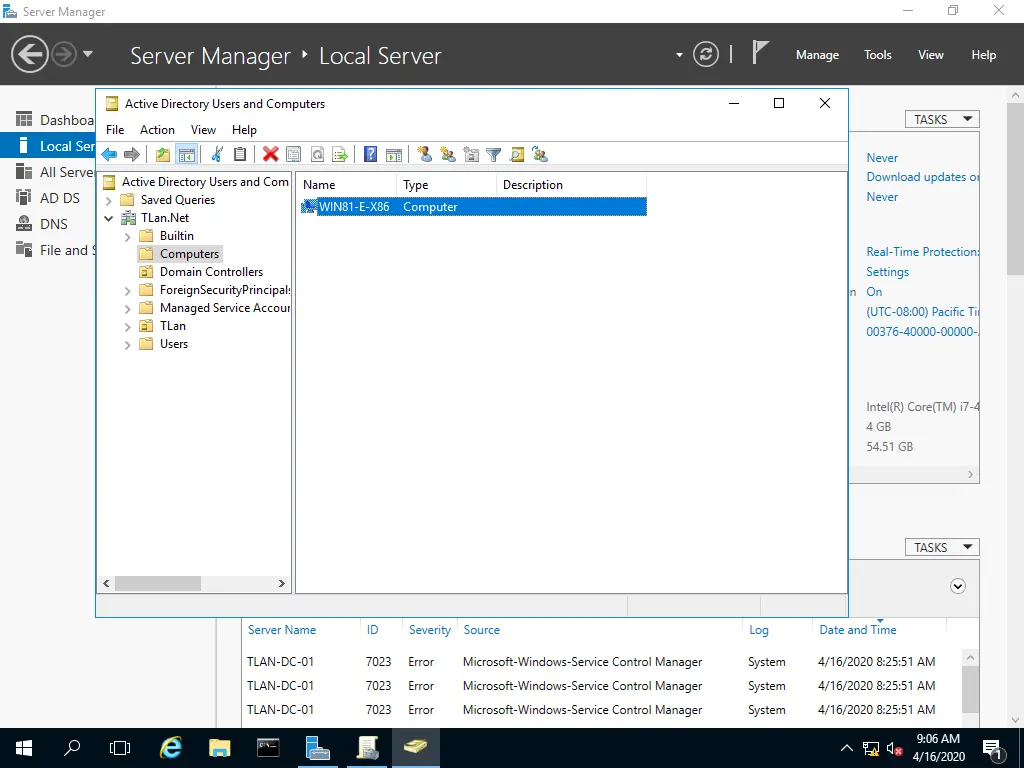Screen dimensions: 1024x768
Task: Select AD DS in Server Manager sidebar
Action: [x=48, y=198]
